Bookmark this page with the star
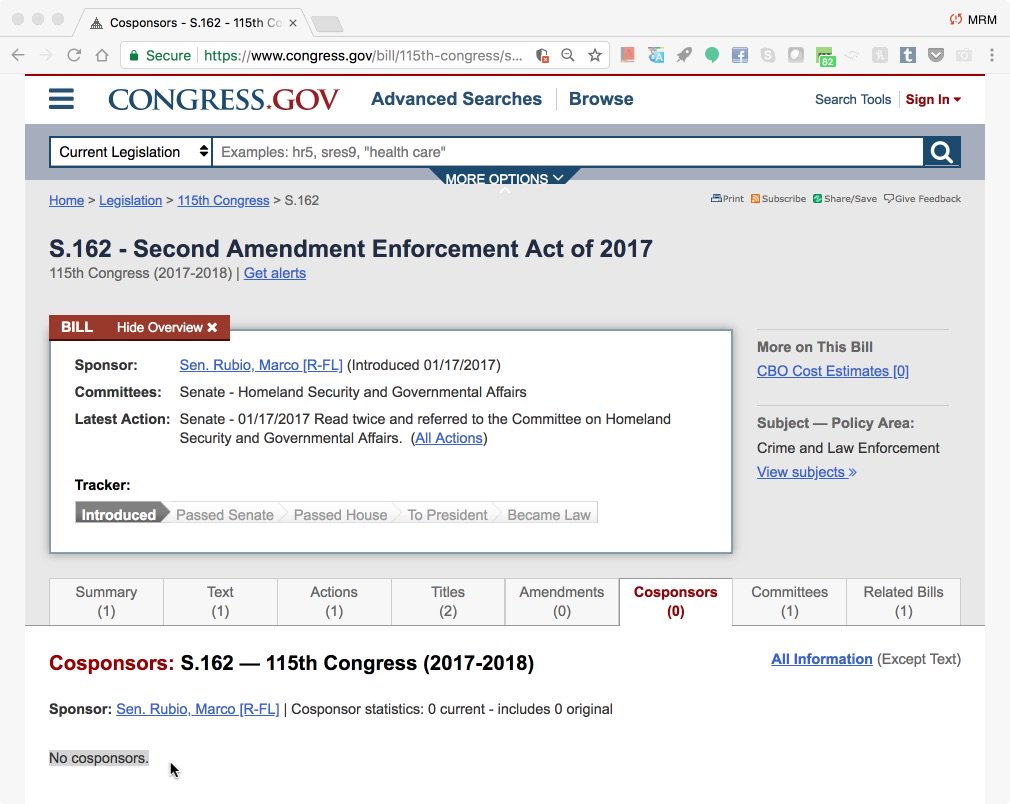 pos(595,55)
